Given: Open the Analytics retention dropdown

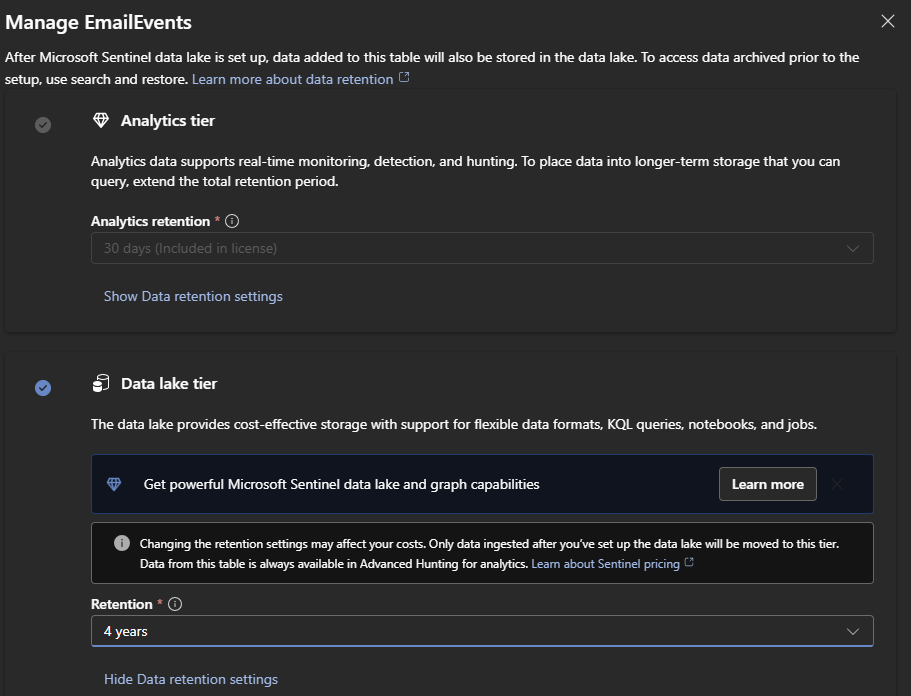Looking at the screenshot, I should (x=482, y=248).
